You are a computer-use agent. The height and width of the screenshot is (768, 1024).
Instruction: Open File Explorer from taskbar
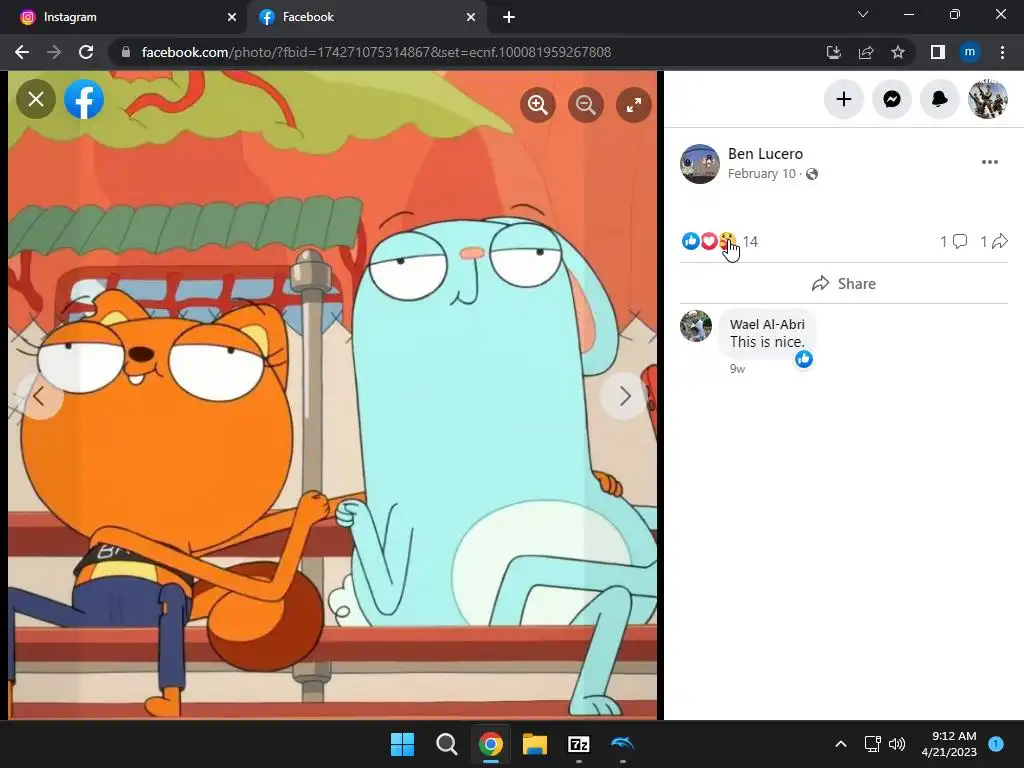point(535,744)
